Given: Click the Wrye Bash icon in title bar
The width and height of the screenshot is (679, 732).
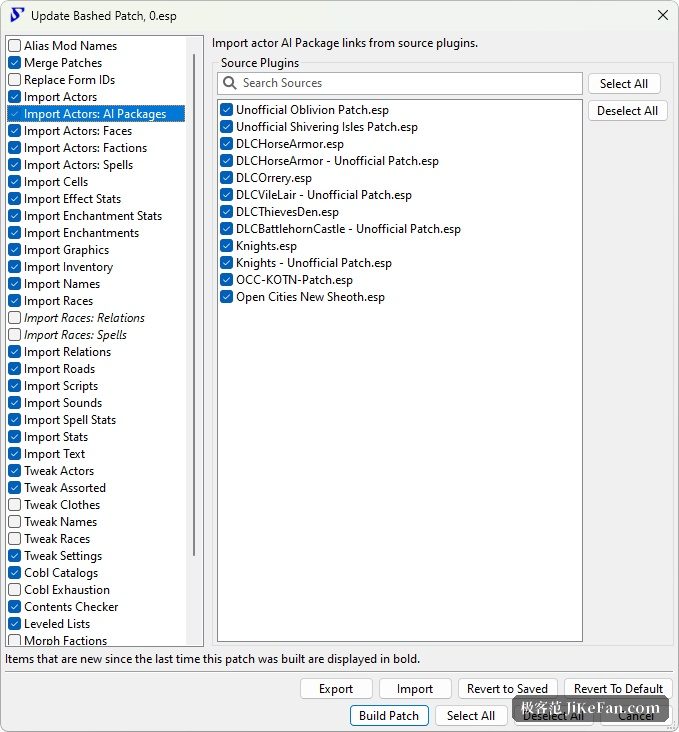Looking at the screenshot, I should tap(16, 15).
